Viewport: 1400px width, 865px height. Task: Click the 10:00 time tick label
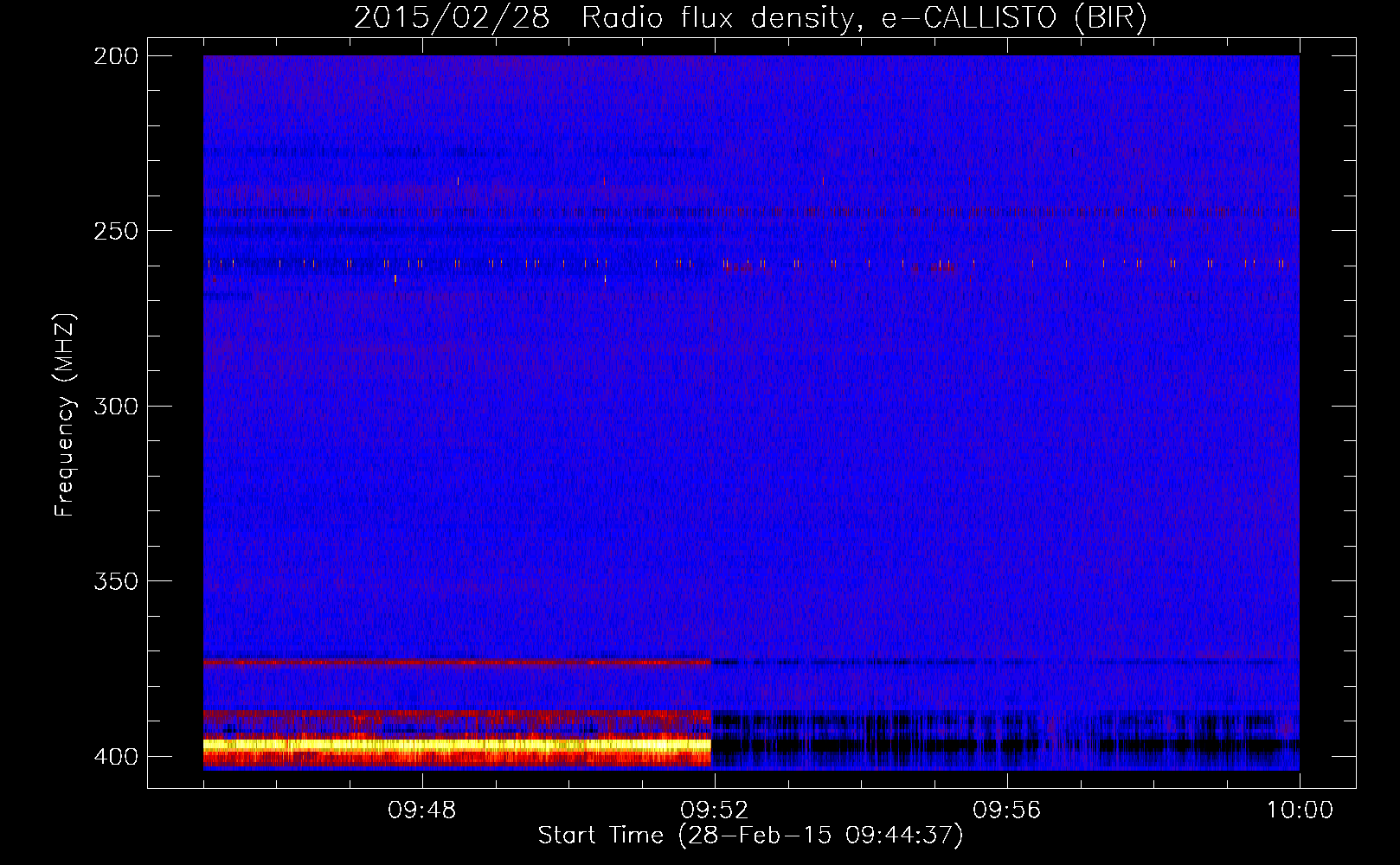(1300, 811)
